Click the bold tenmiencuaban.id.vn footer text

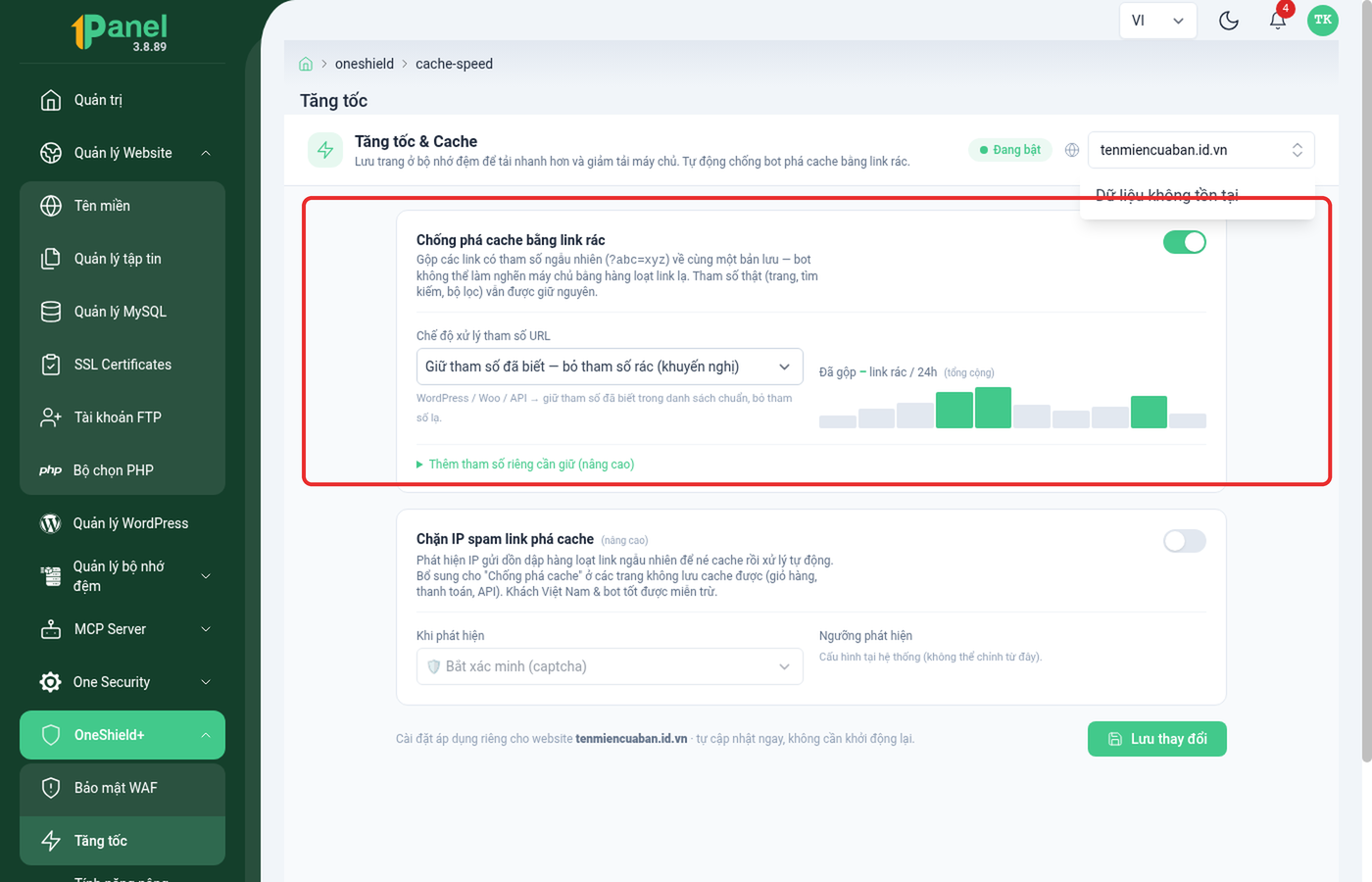click(x=631, y=739)
